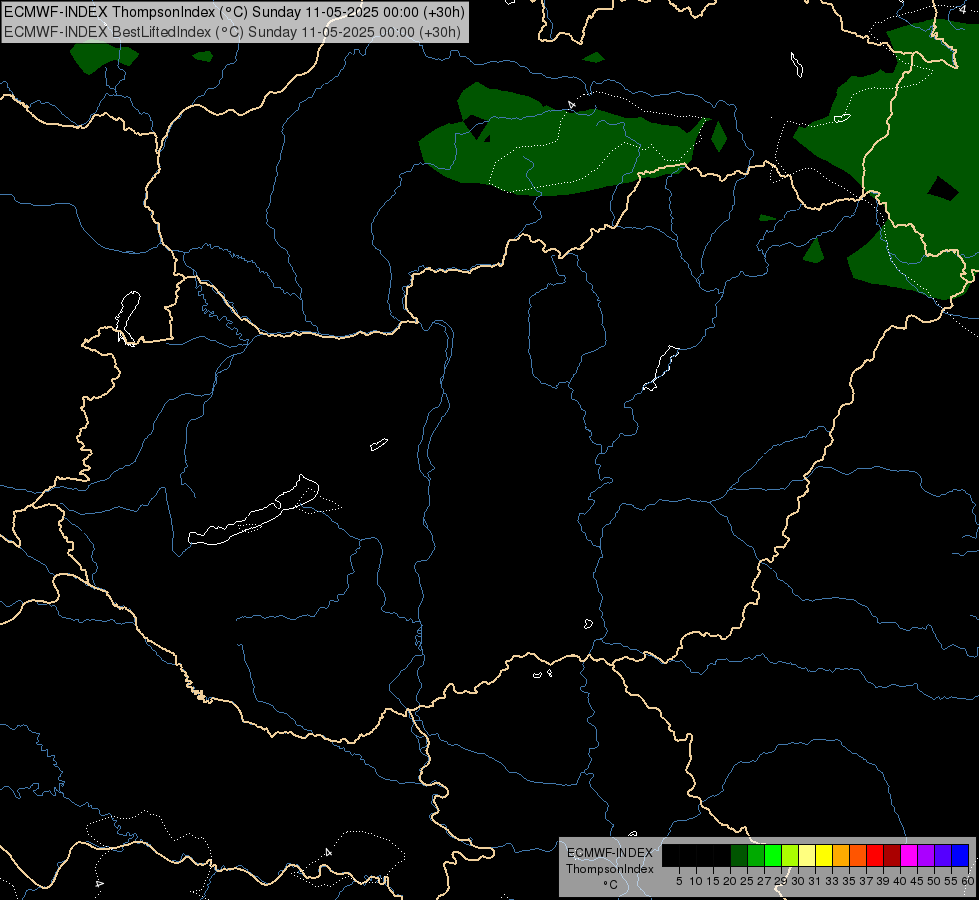Click the dark red 39–40 legend swatch

pyautogui.click(x=892, y=855)
